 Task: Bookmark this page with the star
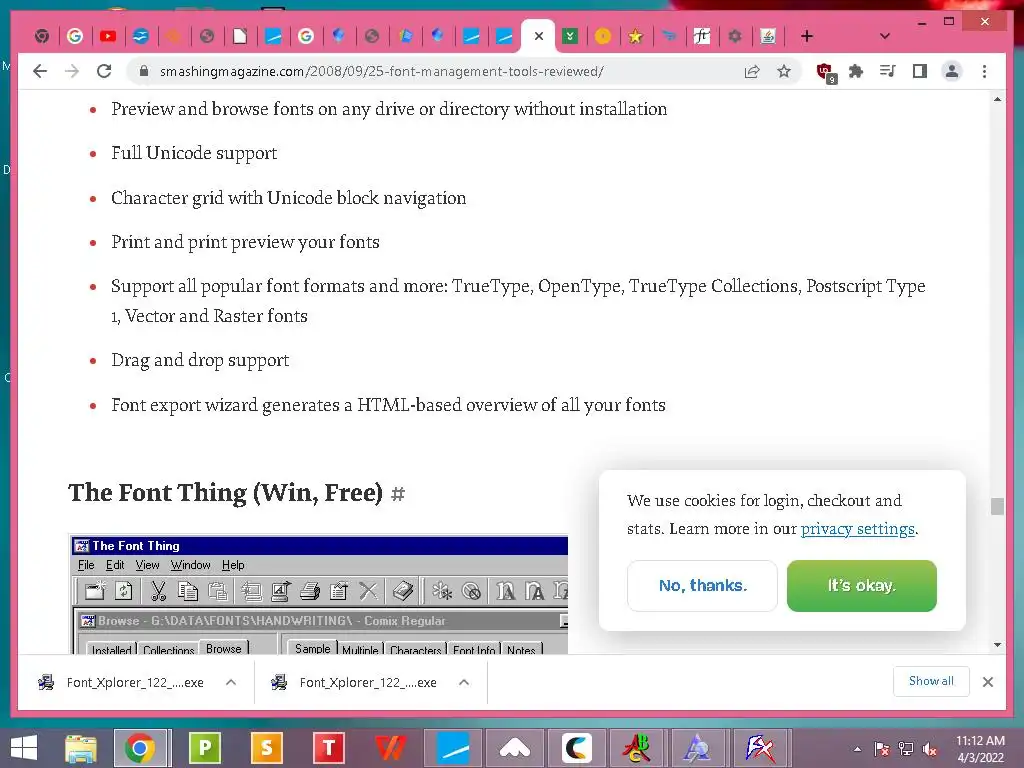(784, 71)
